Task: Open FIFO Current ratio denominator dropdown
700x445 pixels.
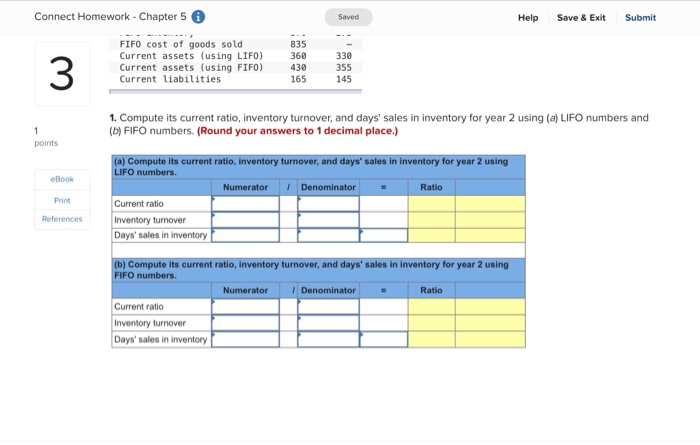Action: (328, 307)
